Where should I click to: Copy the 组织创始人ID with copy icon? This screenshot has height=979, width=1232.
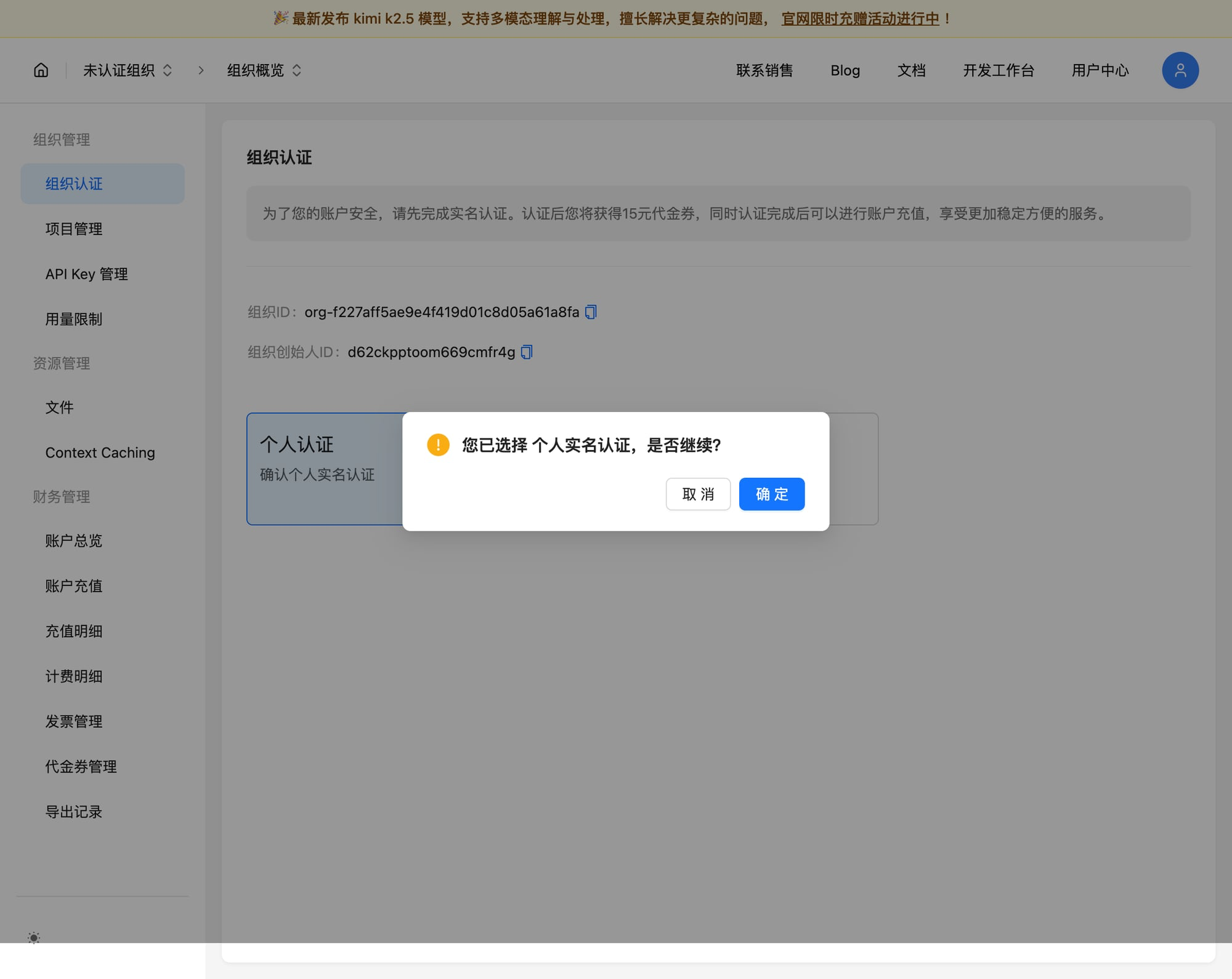(x=526, y=352)
